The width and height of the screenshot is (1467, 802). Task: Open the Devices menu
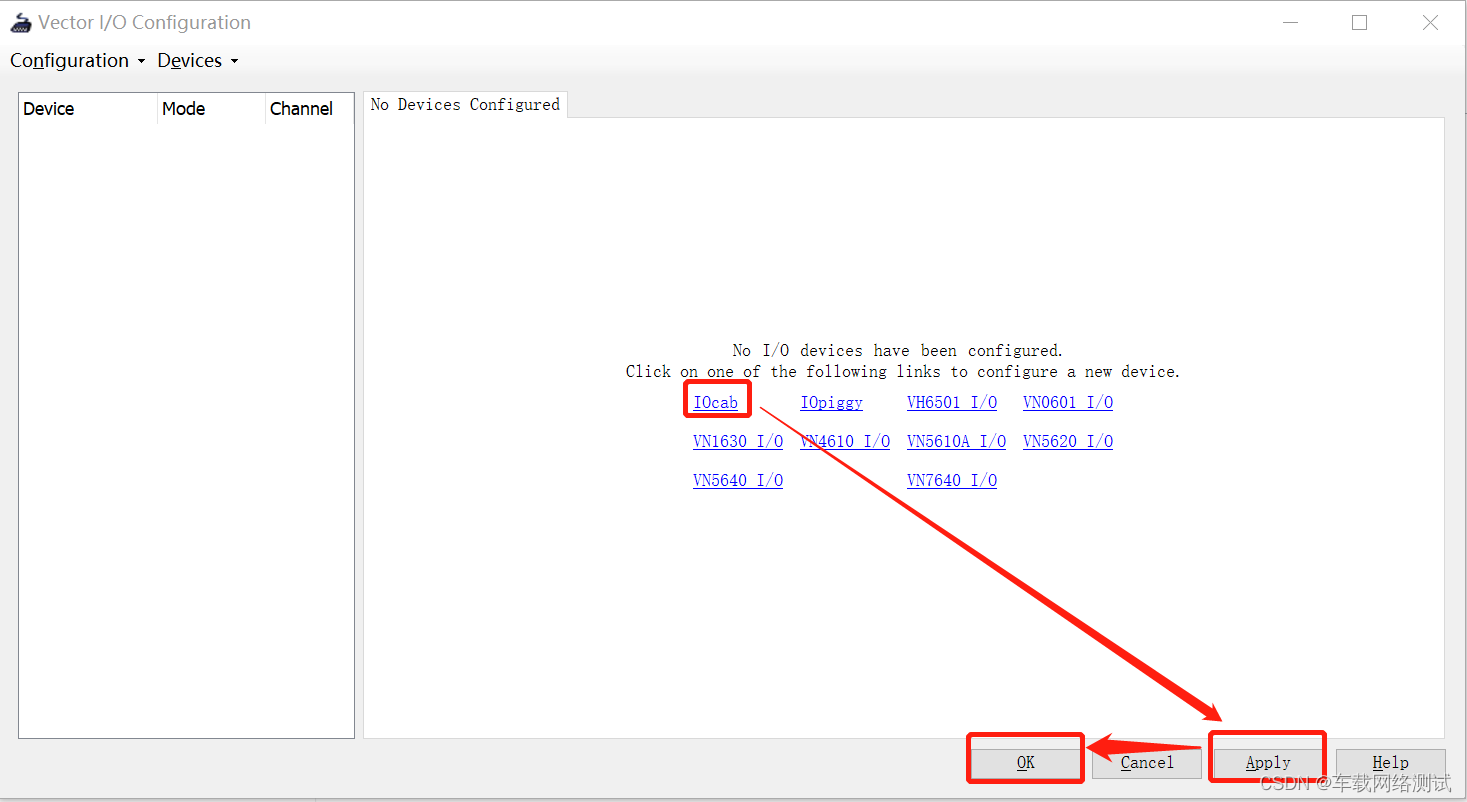[197, 61]
